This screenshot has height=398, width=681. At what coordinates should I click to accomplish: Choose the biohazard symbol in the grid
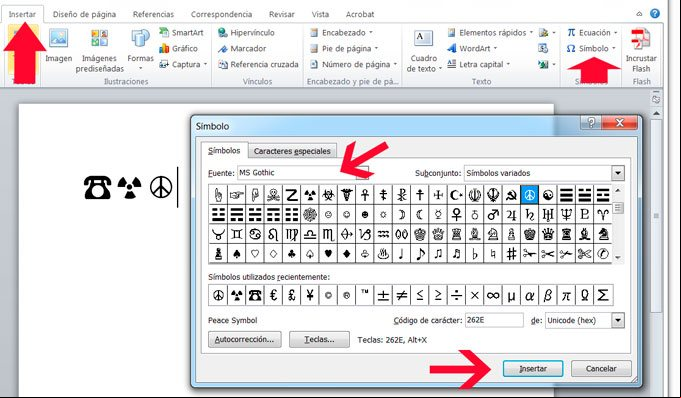[328, 195]
